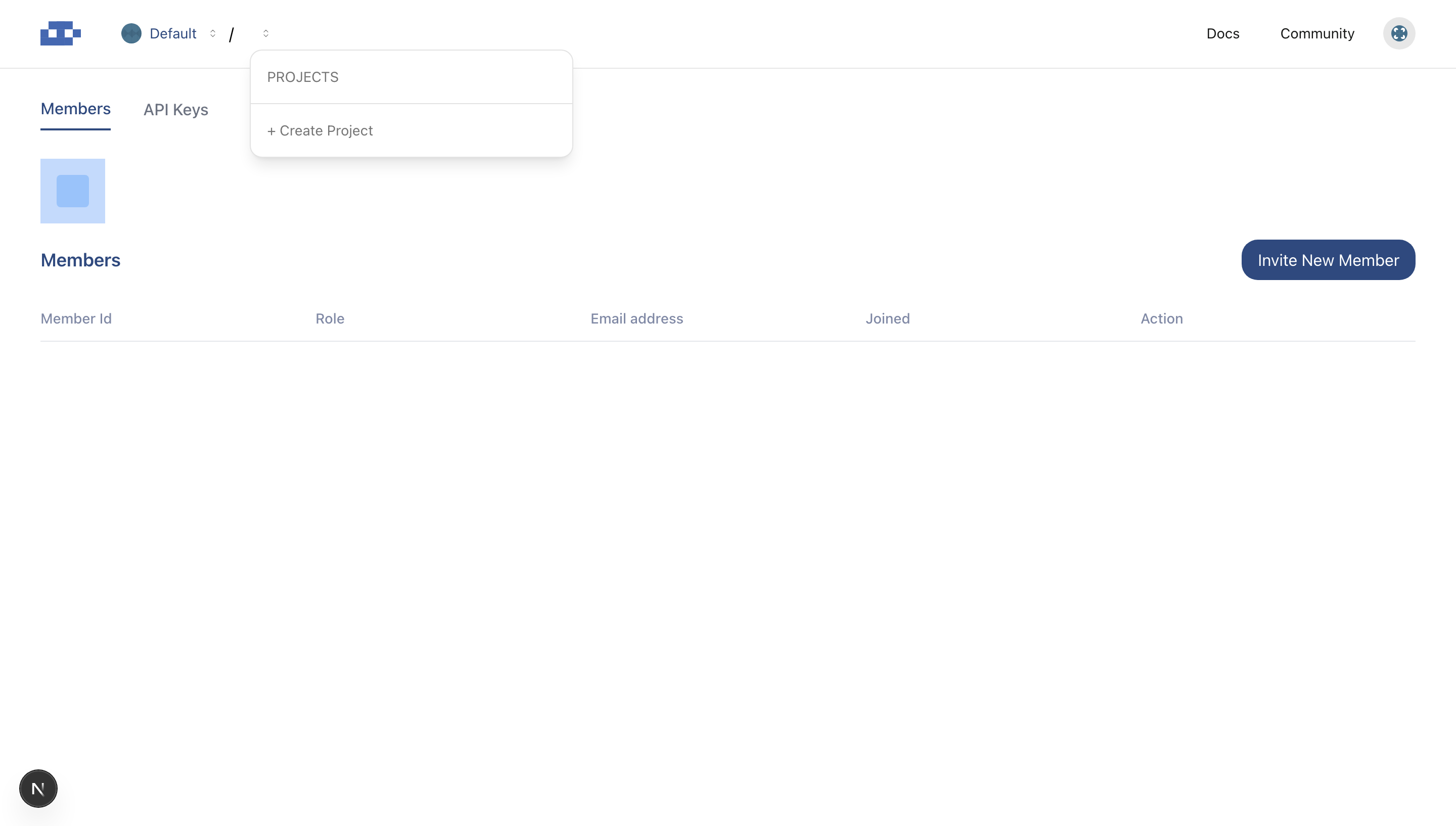This screenshot has width=1456, height=826.
Task: Click the Default organization avatar icon
Action: click(131, 33)
